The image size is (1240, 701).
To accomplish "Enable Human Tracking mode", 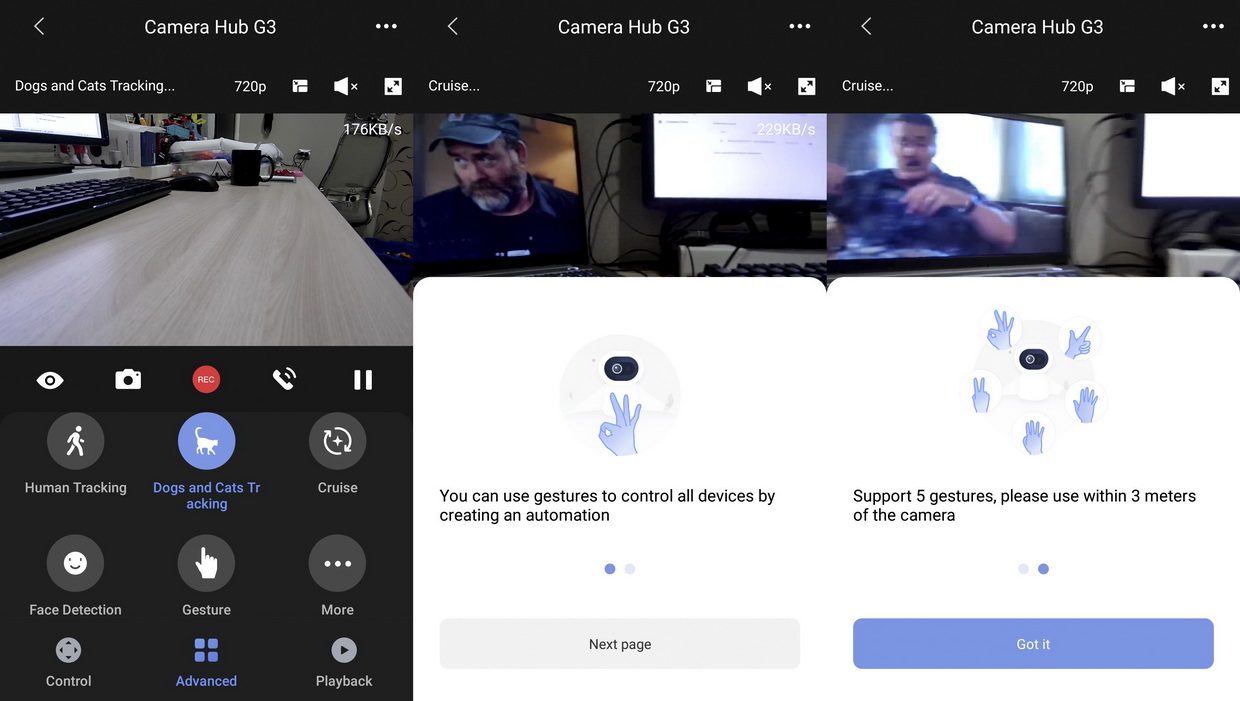I will pyautogui.click(x=76, y=441).
